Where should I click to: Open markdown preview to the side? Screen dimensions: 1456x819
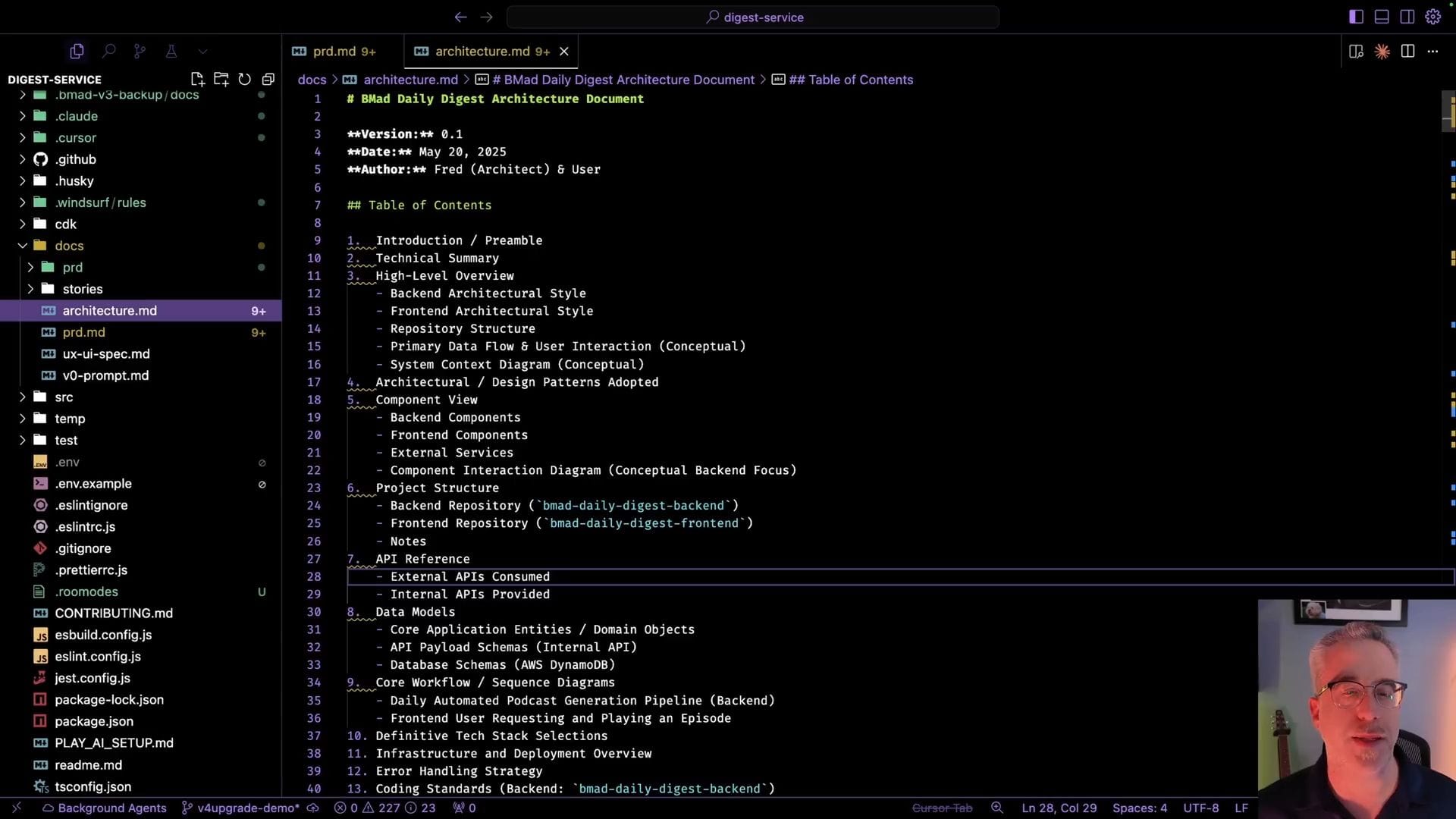click(1356, 51)
